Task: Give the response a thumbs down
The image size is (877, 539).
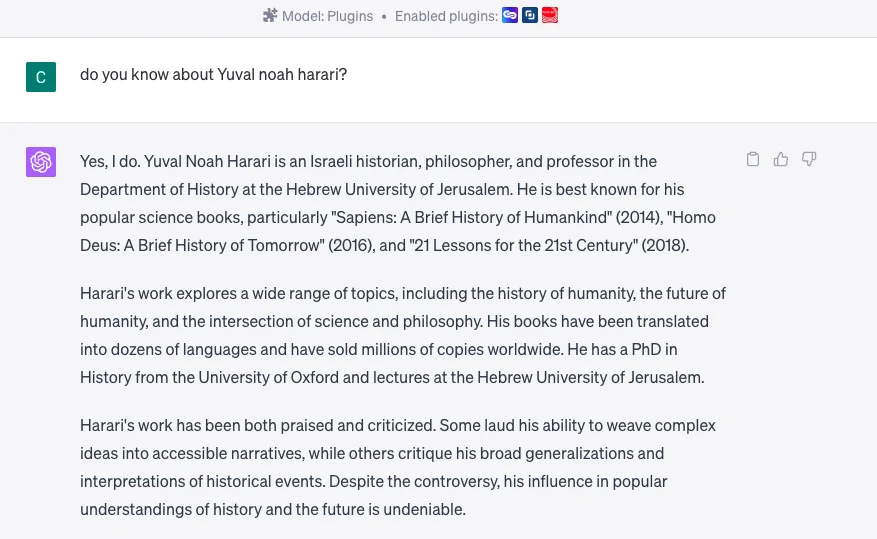Action: 809,159
